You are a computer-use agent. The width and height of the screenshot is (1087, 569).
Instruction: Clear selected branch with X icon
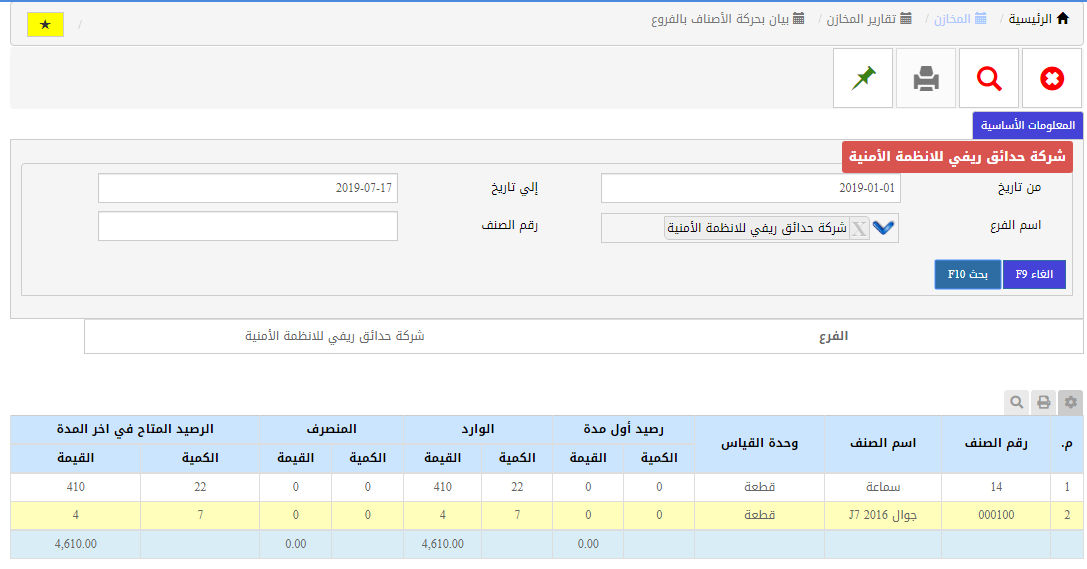[859, 228]
